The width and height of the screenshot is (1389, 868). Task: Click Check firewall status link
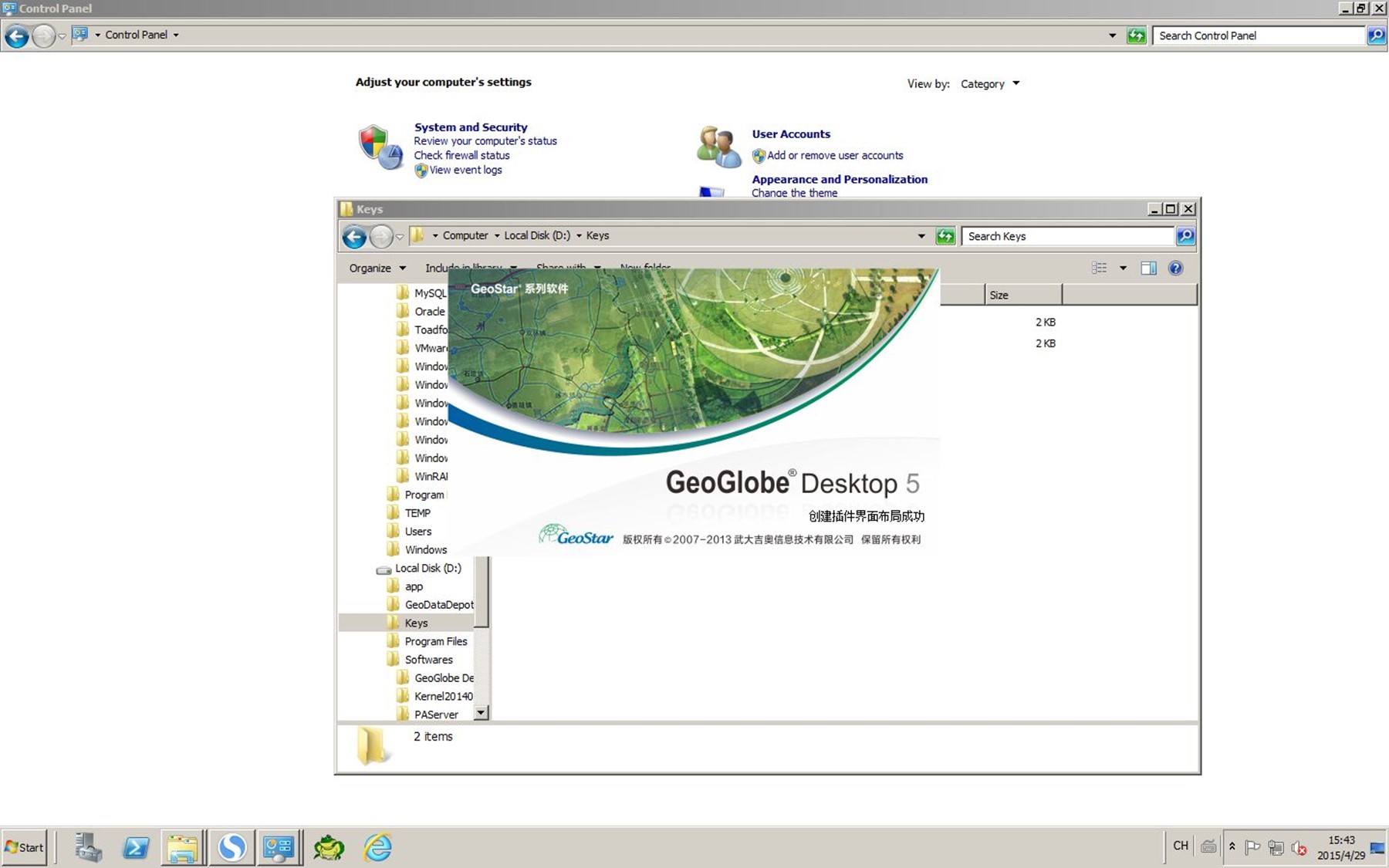coord(461,155)
